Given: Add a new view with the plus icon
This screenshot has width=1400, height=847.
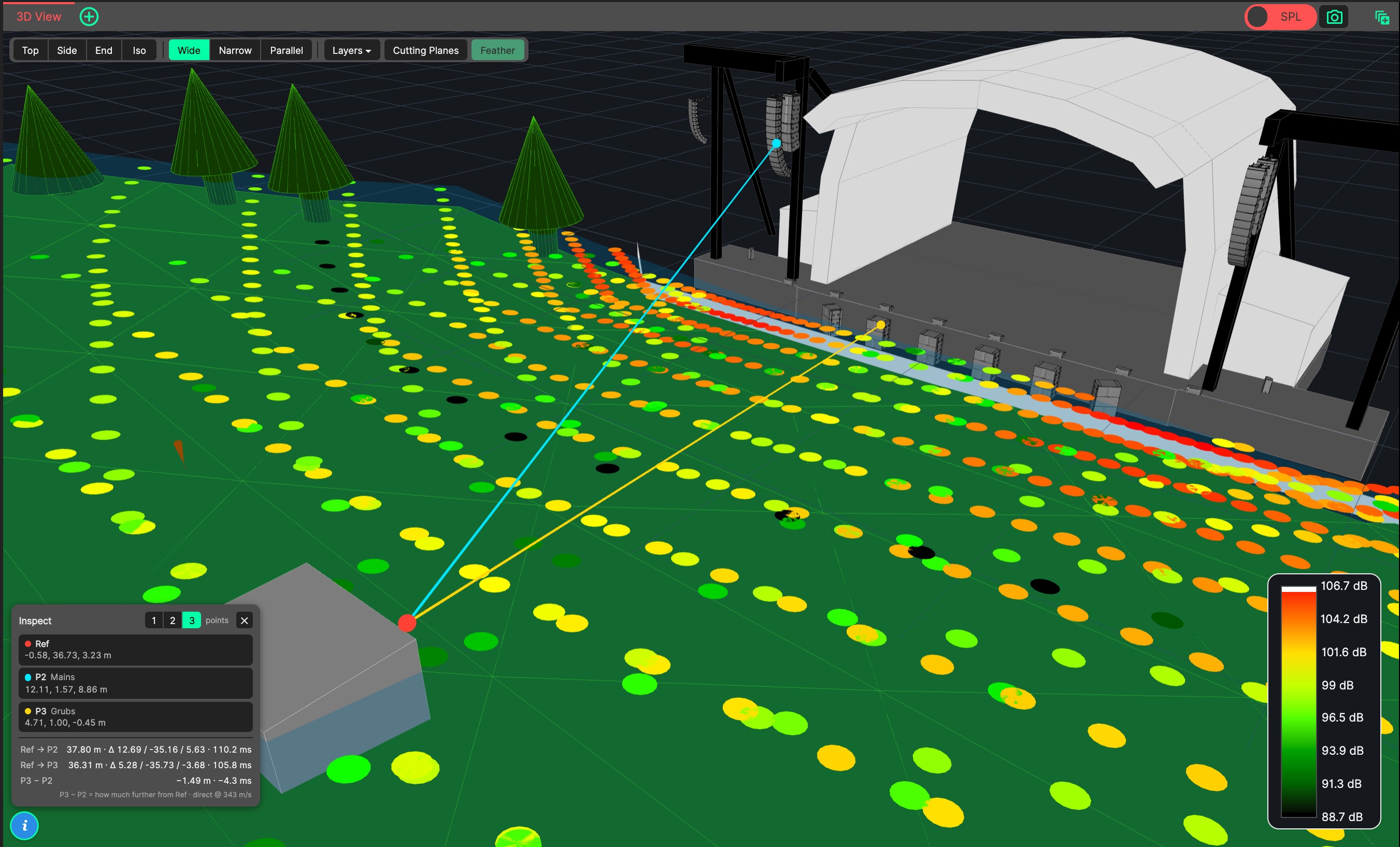Looking at the screenshot, I should click(89, 17).
